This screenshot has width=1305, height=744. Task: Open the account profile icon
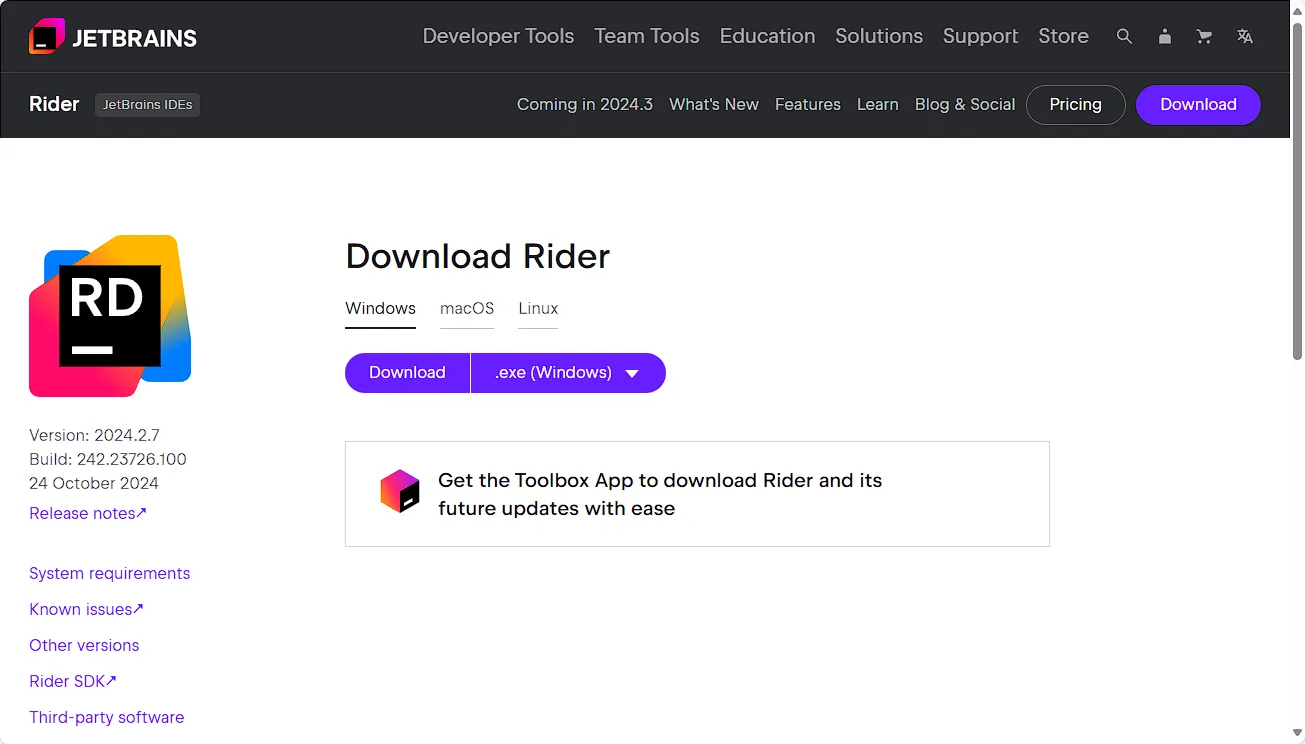pos(1164,36)
